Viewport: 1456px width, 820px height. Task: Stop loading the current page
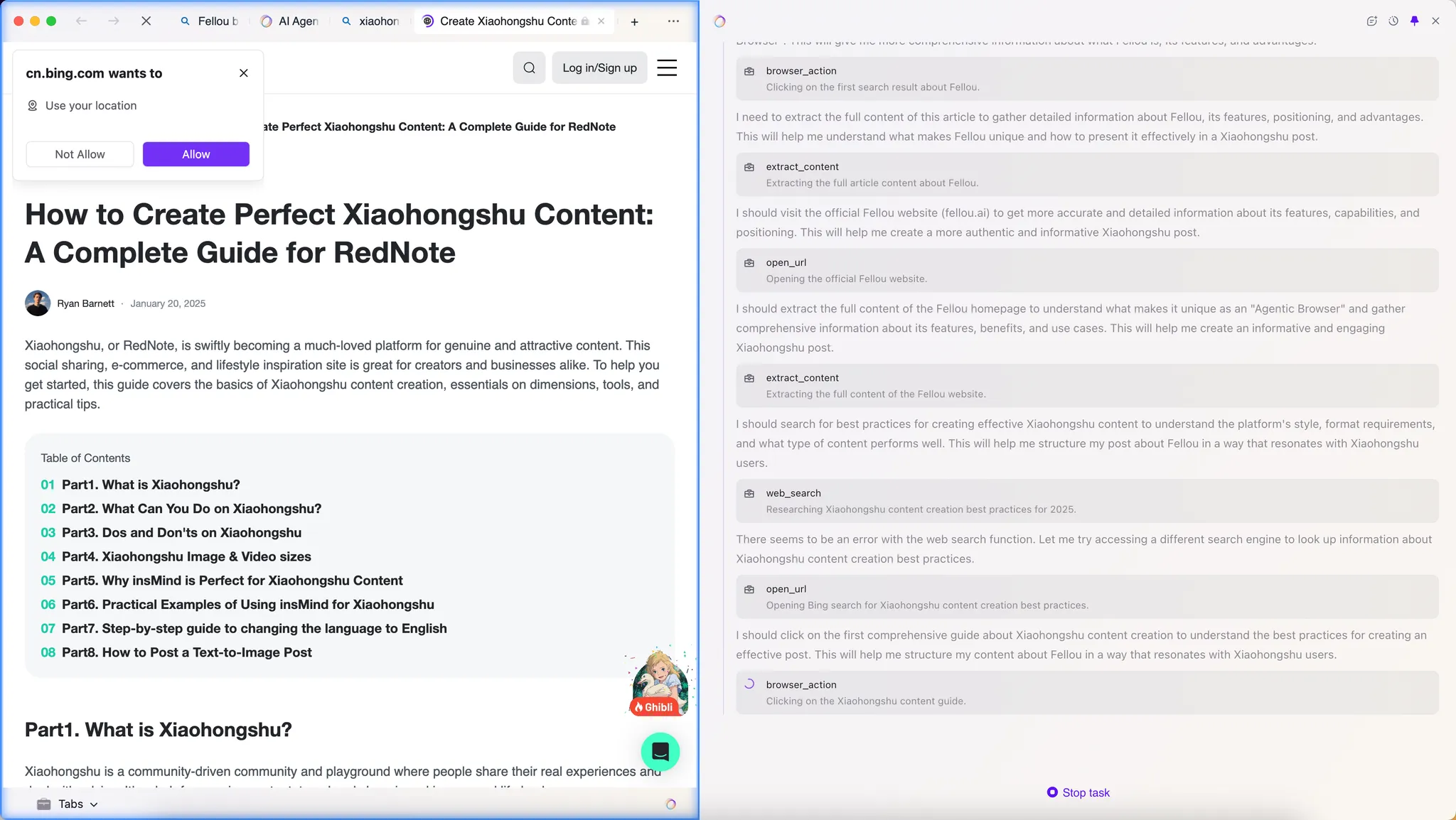point(146,21)
